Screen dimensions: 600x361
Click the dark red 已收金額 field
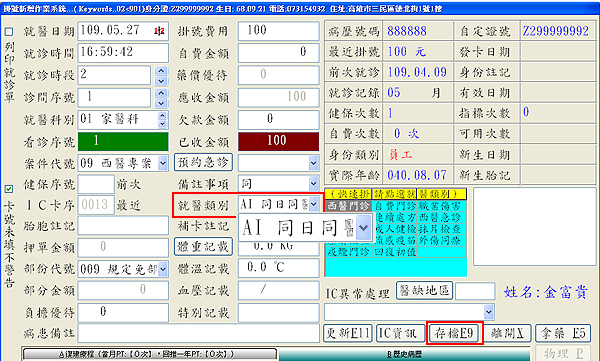278,141
